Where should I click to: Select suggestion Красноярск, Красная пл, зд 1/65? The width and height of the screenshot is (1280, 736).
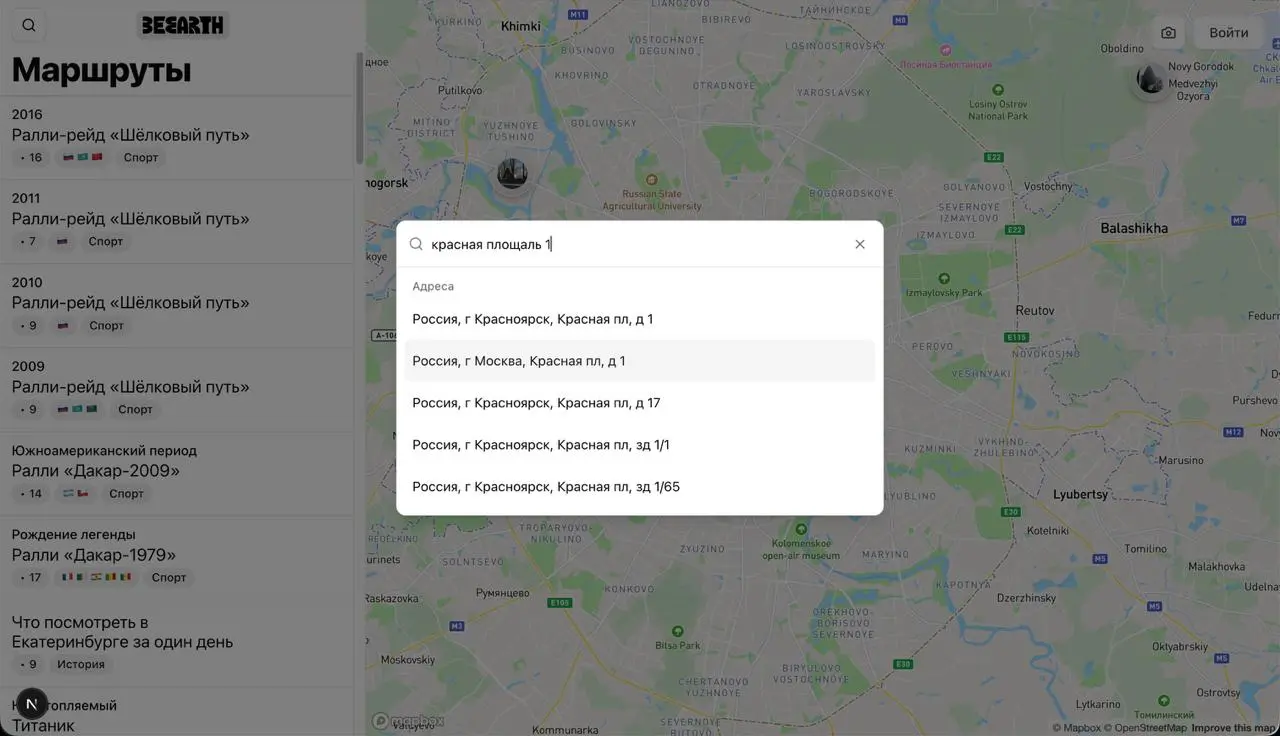click(640, 487)
